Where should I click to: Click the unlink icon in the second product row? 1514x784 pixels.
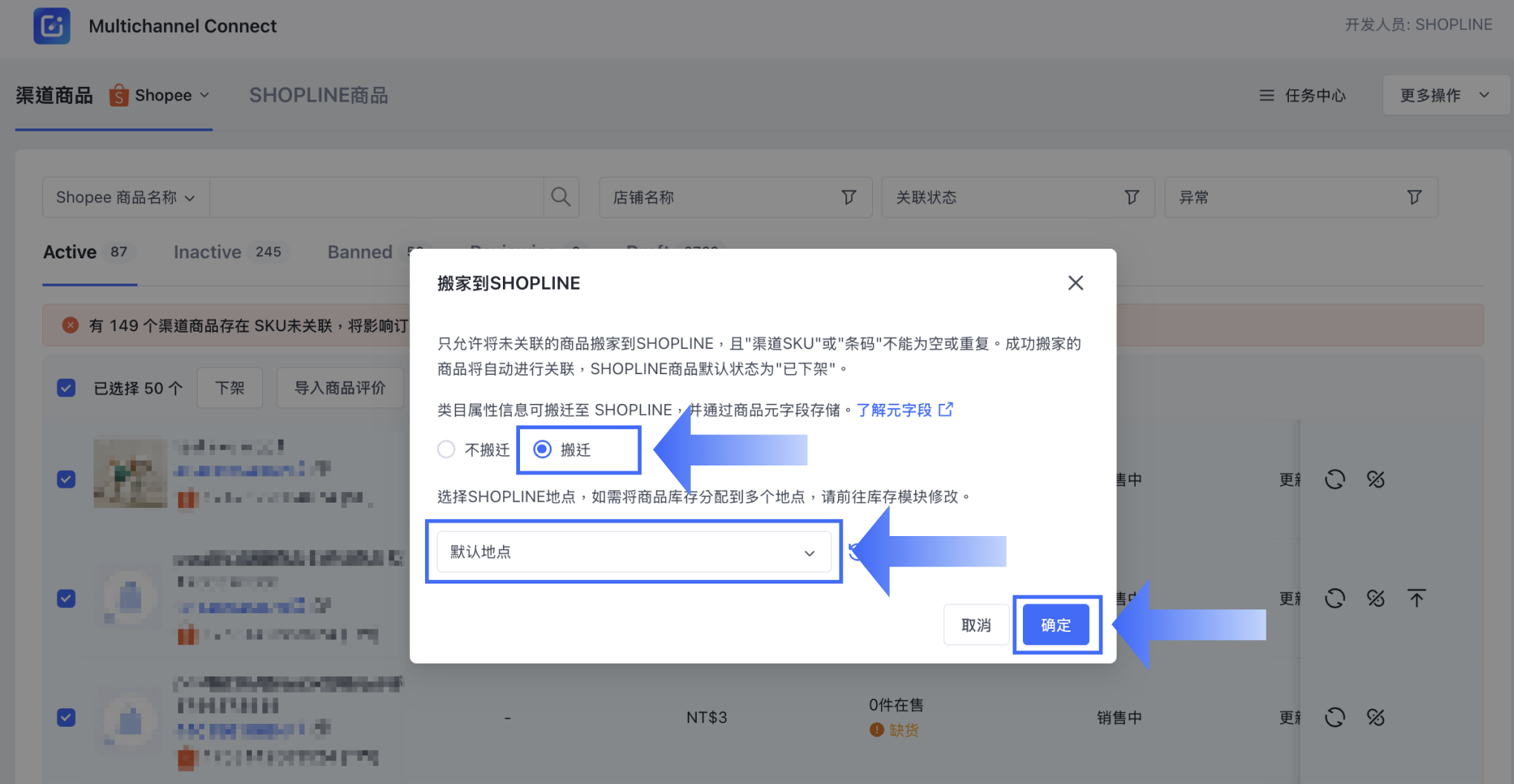coord(1376,598)
